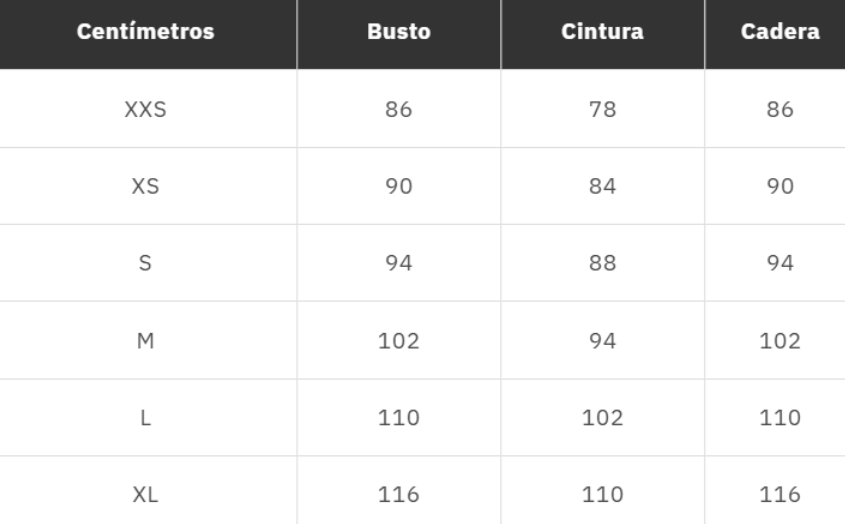Click the XS Cintura value 84

(602, 187)
